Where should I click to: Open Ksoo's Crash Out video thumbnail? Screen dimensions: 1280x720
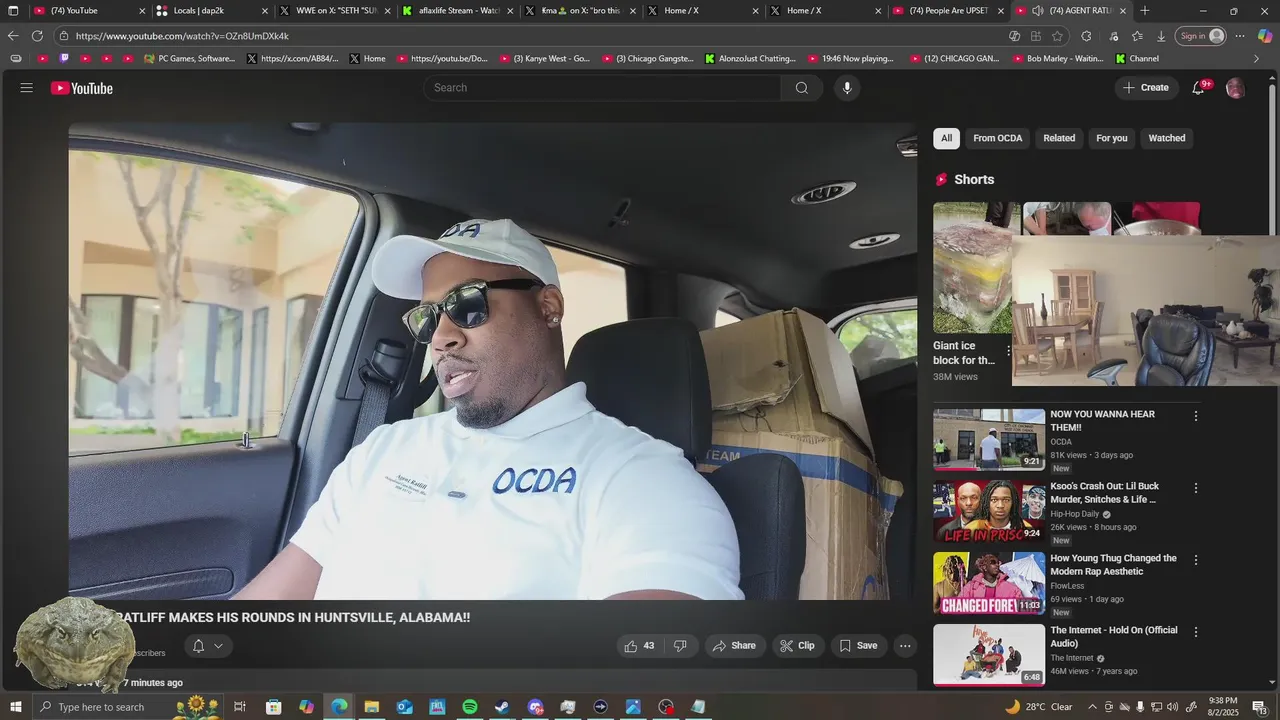pos(989,511)
